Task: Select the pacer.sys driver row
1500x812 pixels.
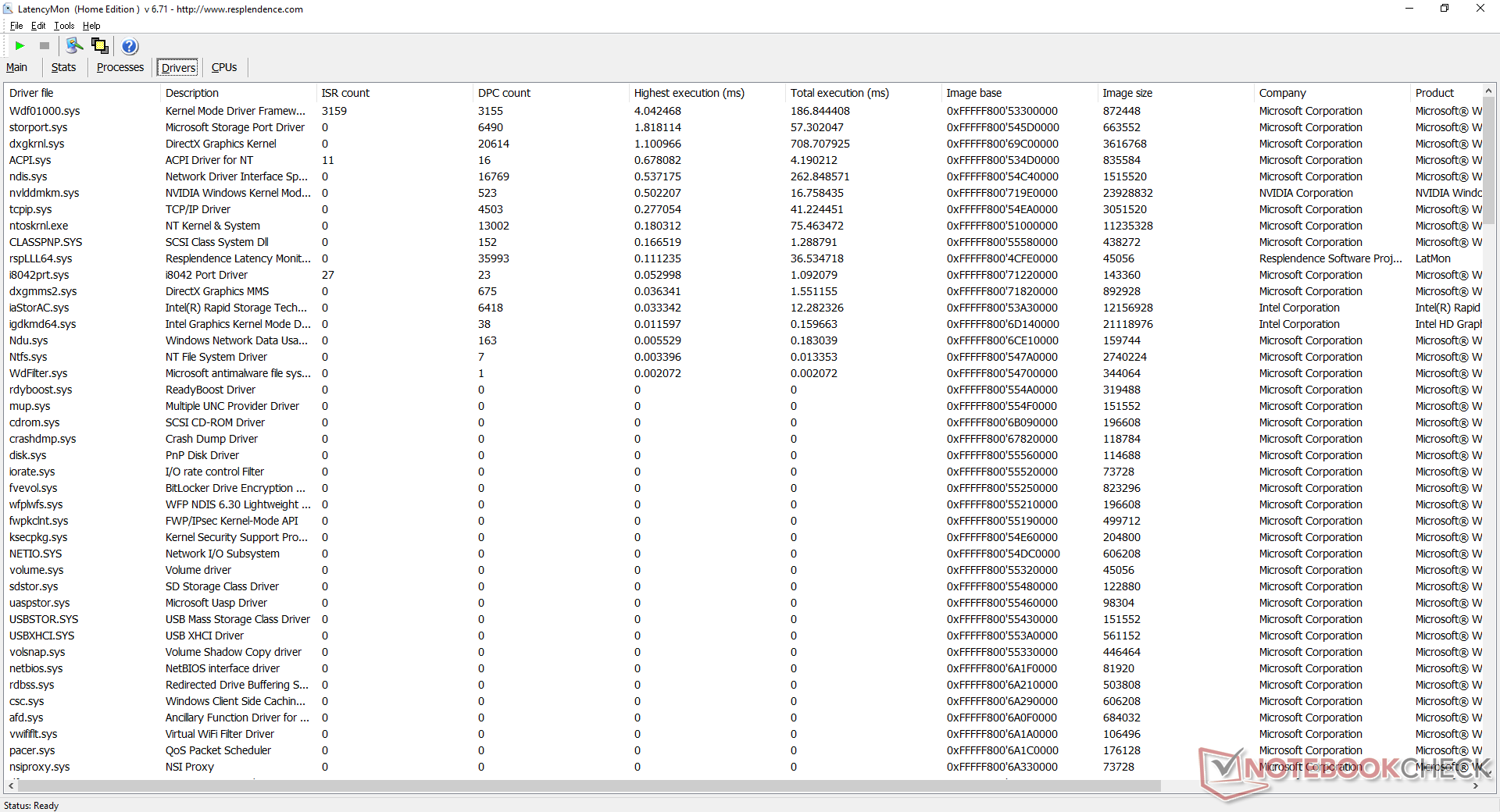Action: coord(743,750)
